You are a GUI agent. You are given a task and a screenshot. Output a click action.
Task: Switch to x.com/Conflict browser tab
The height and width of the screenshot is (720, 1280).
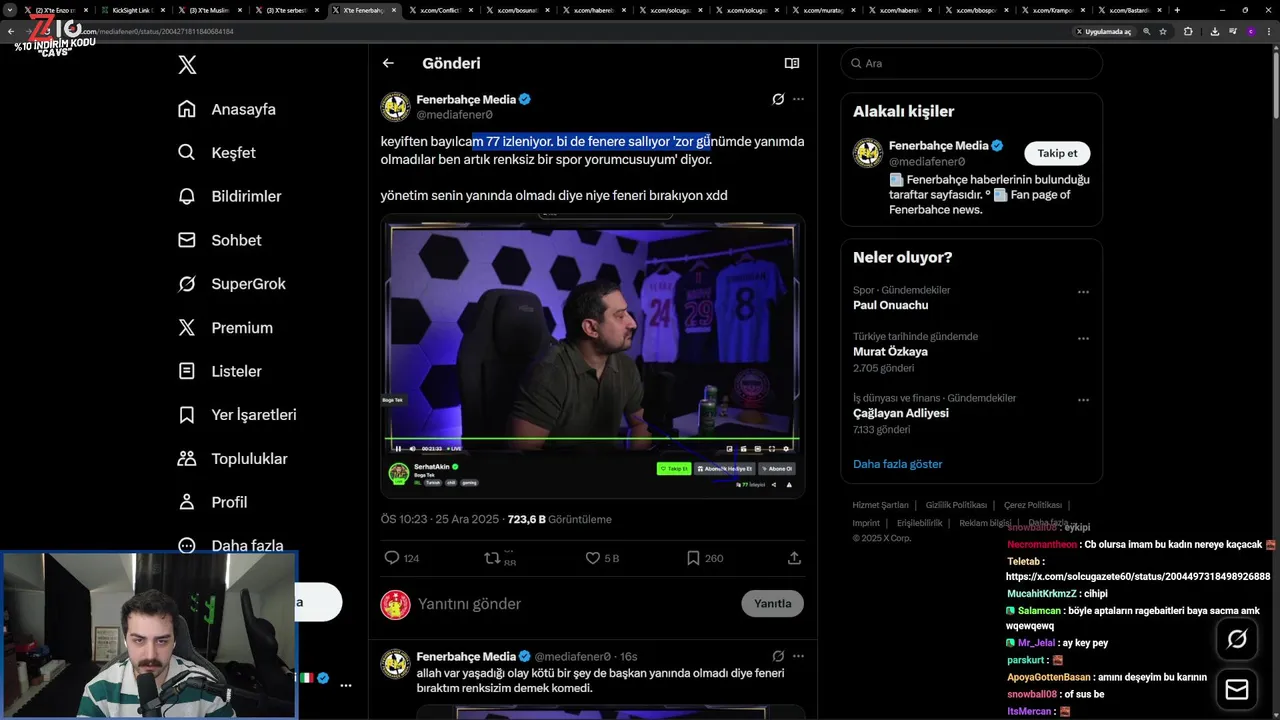443,10
